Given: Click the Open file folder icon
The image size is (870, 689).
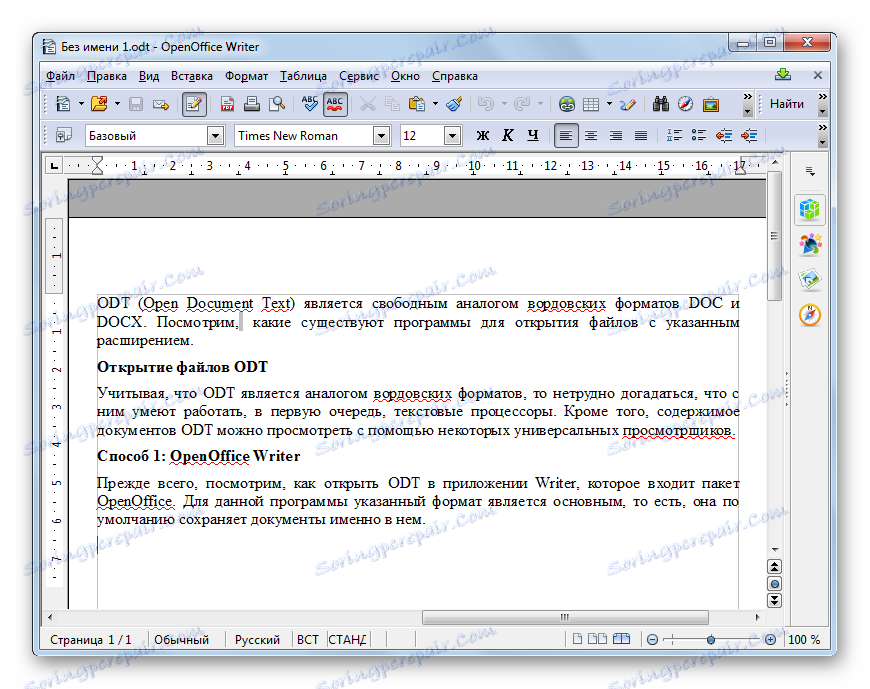Looking at the screenshot, I should point(99,104).
